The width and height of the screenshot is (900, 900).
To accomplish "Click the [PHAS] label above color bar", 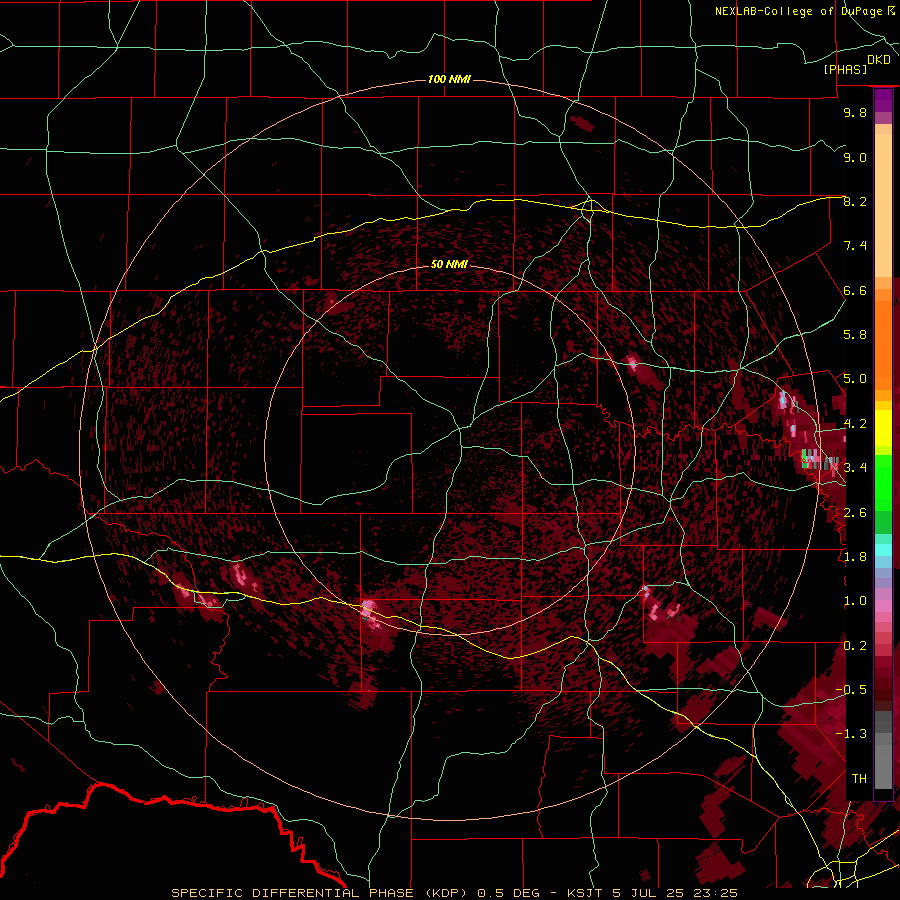I will [x=845, y=69].
